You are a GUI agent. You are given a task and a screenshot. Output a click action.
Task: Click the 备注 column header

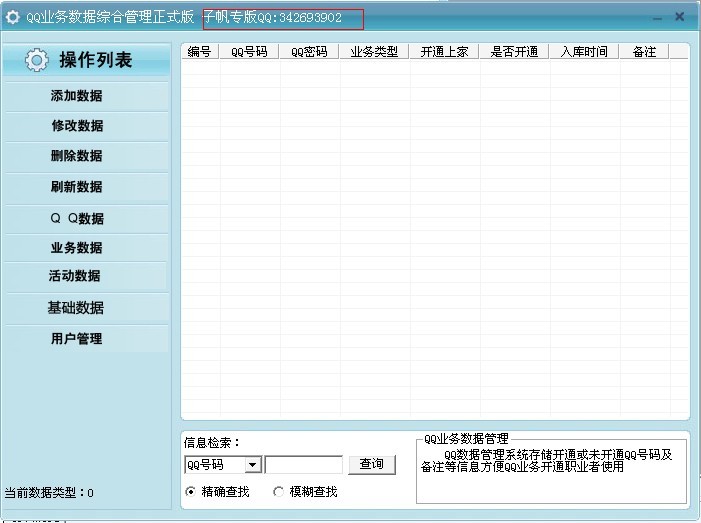[x=644, y=52]
